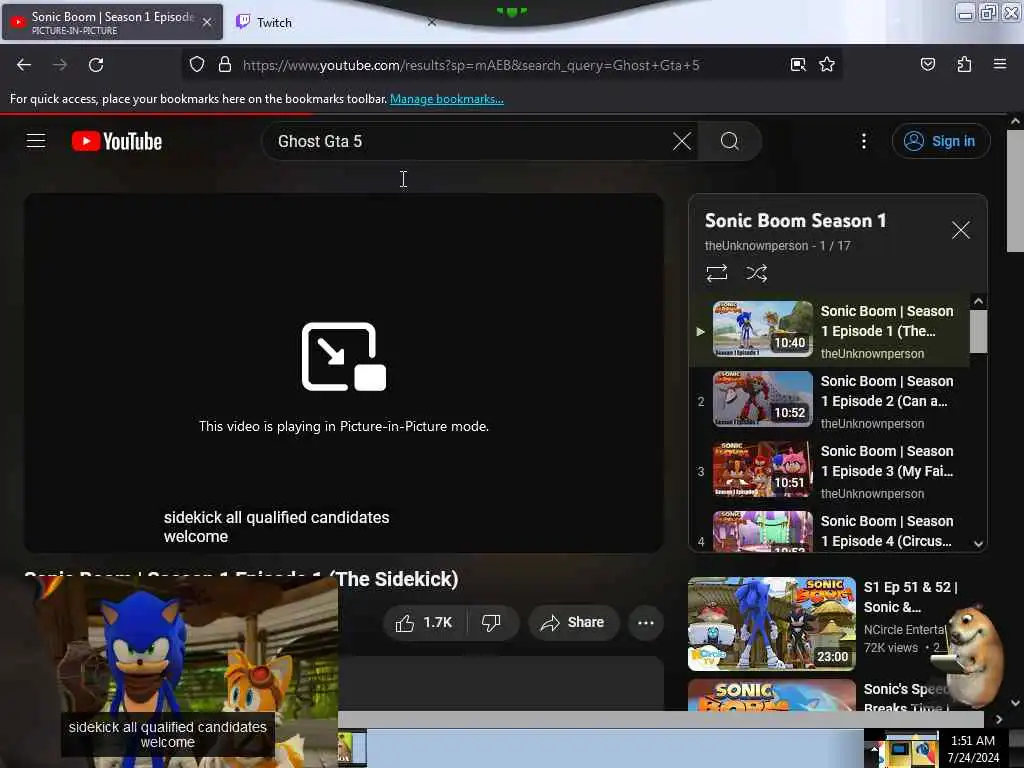Open the YouTube guide hamburger menu

pyautogui.click(x=36, y=141)
